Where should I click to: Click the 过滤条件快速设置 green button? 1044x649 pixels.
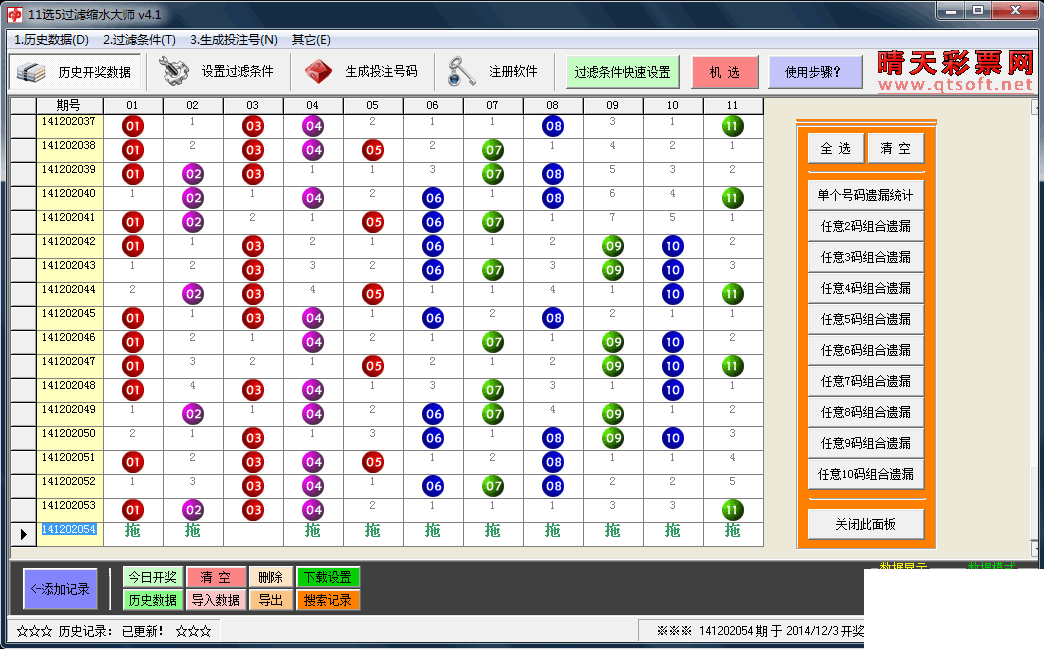(623, 72)
